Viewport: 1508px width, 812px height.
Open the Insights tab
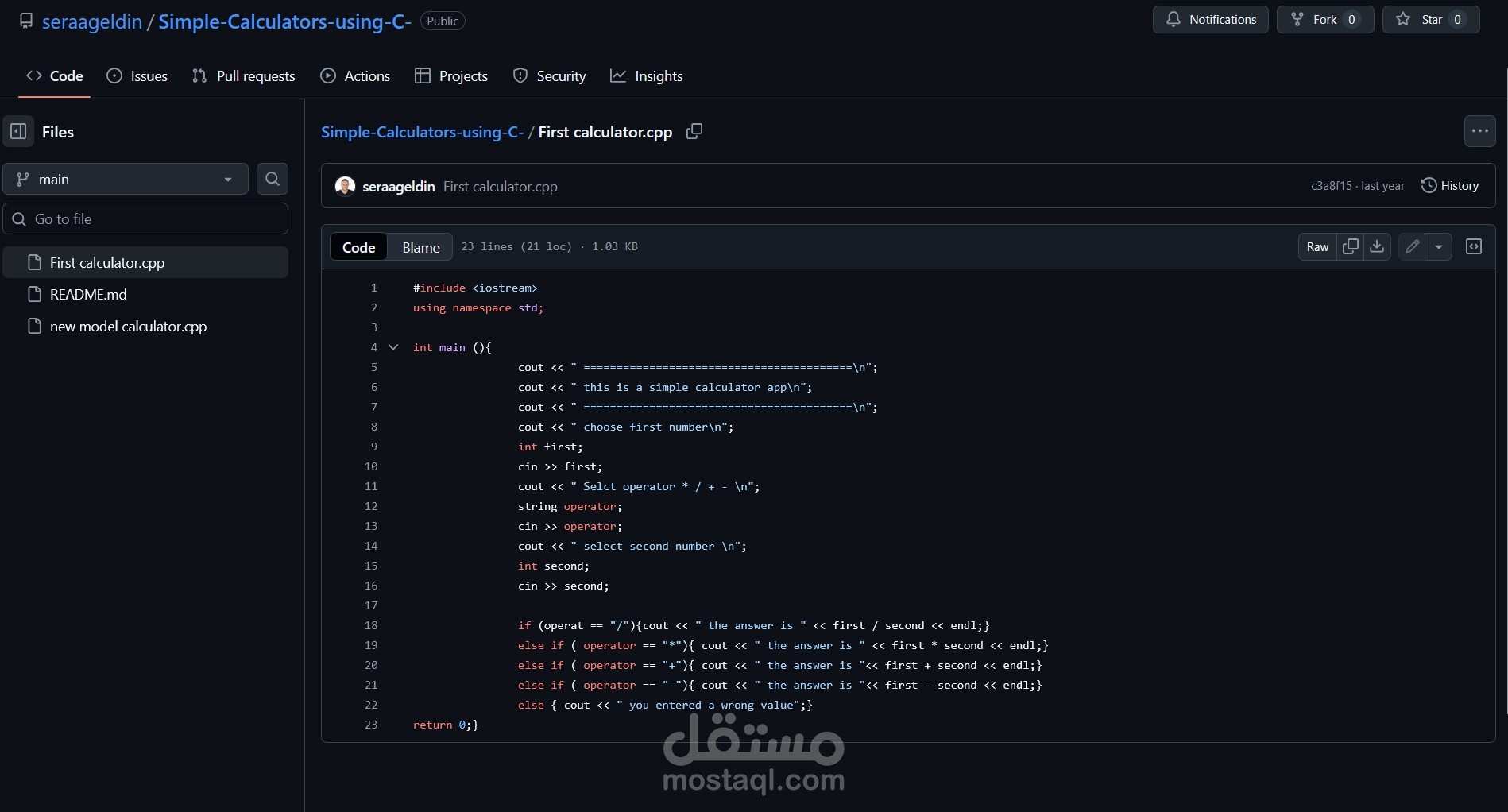(647, 76)
